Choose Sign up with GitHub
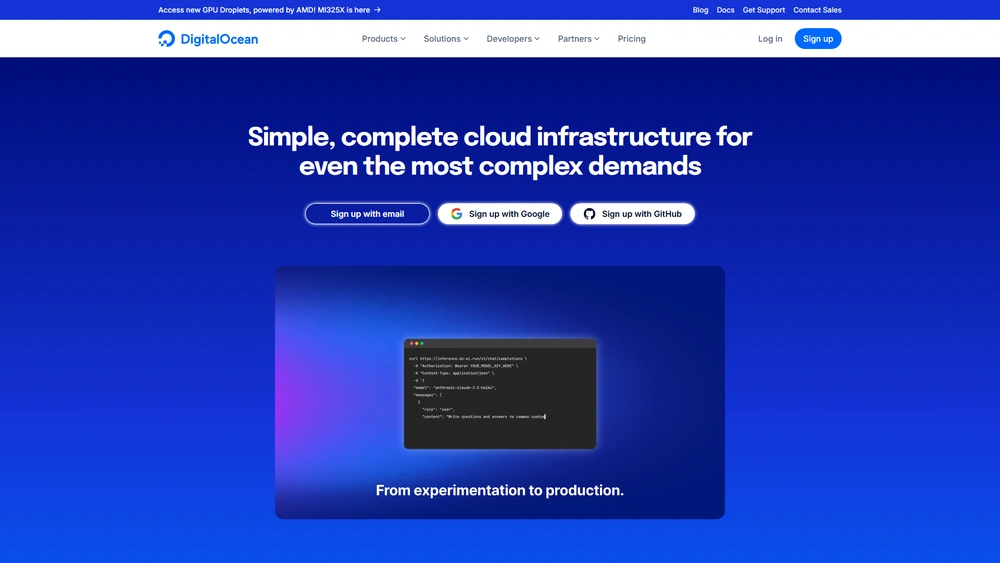The width and height of the screenshot is (1000, 563). 632,214
